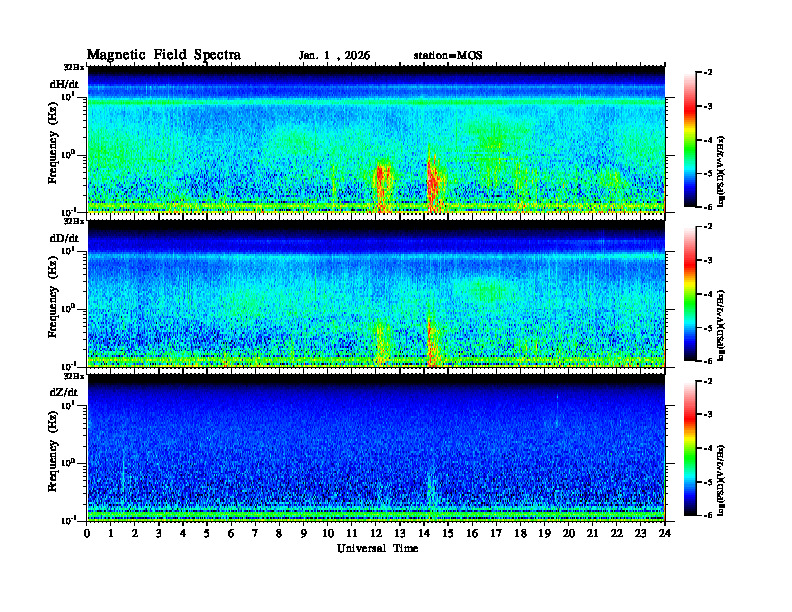Click hour 21 on the Universal Time axis
Viewport: 792px width, 612px height.
click(593, 534)
